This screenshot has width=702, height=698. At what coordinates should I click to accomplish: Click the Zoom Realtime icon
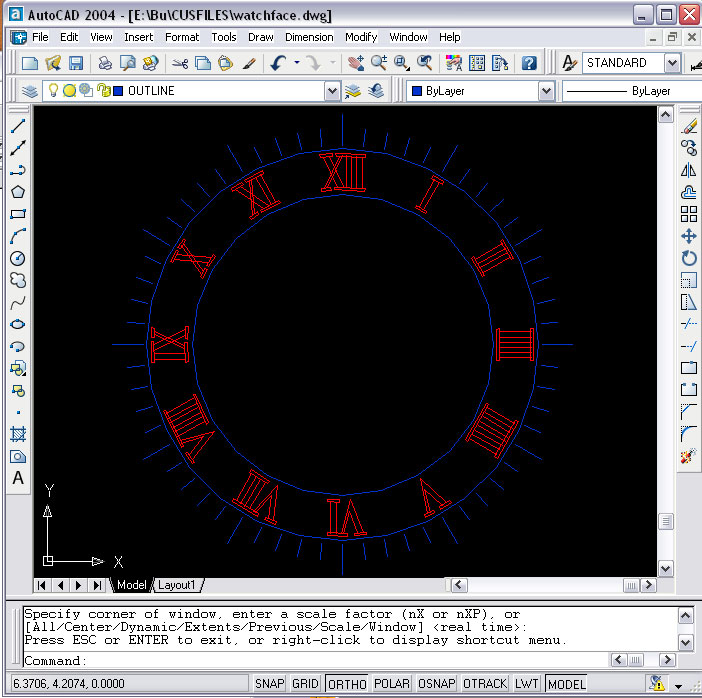[x=379, y=63]
